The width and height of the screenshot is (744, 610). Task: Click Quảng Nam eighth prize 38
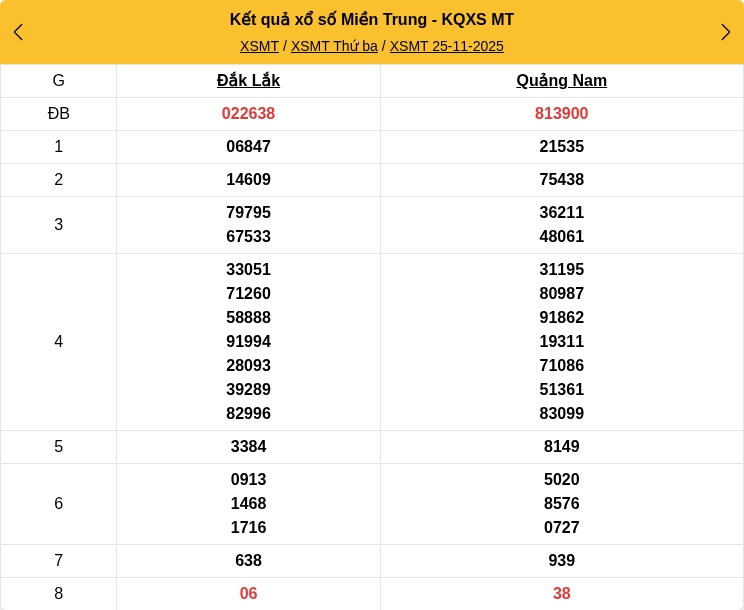[561, 594]
